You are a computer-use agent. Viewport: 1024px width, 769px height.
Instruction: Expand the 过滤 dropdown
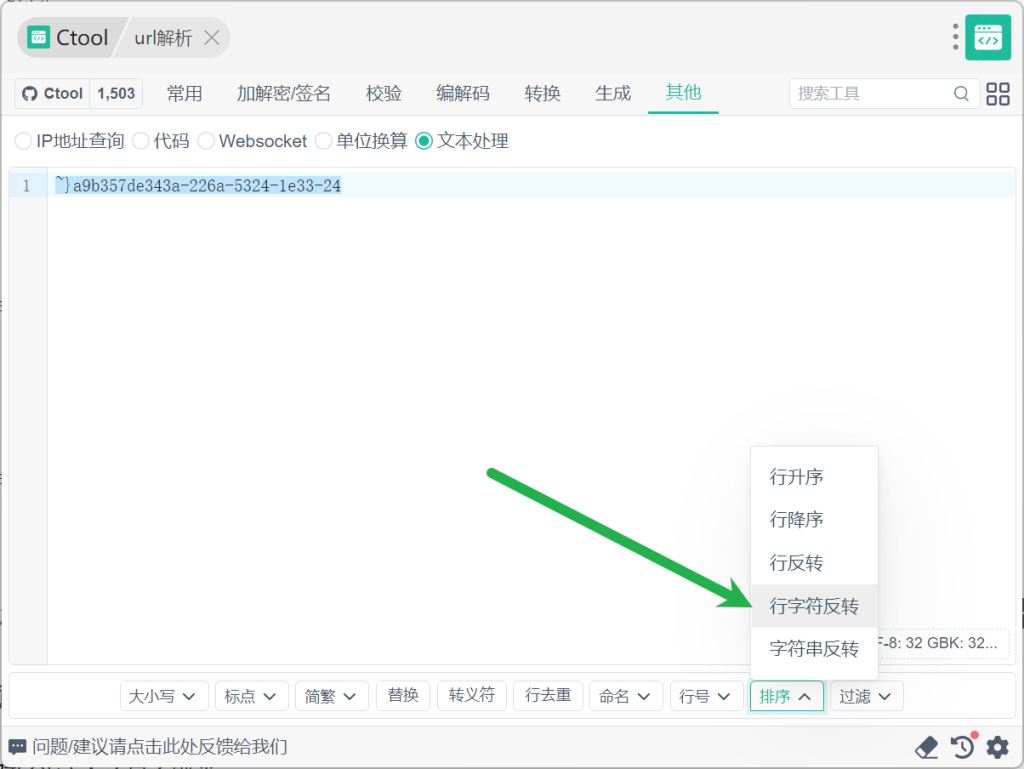(866, 696)
